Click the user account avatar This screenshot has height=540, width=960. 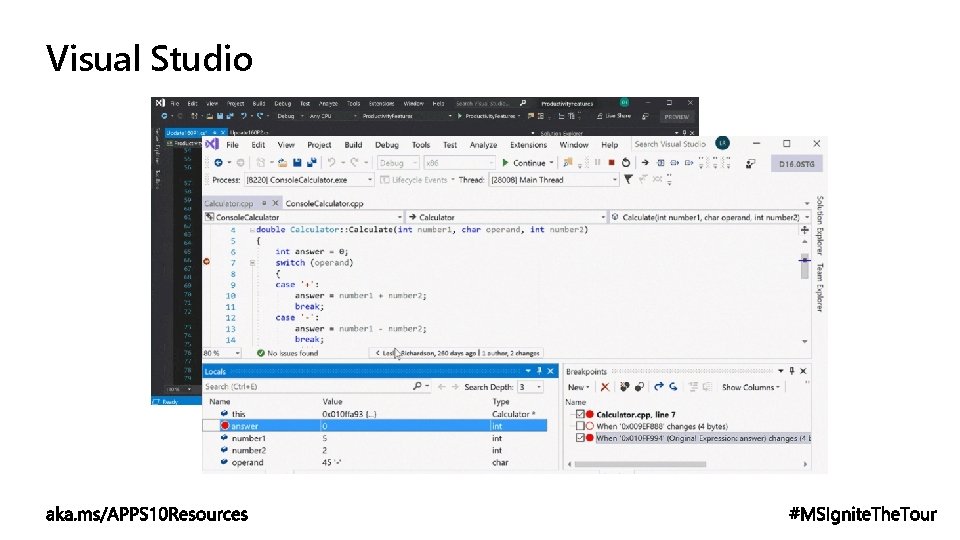[x=722, y=143]
